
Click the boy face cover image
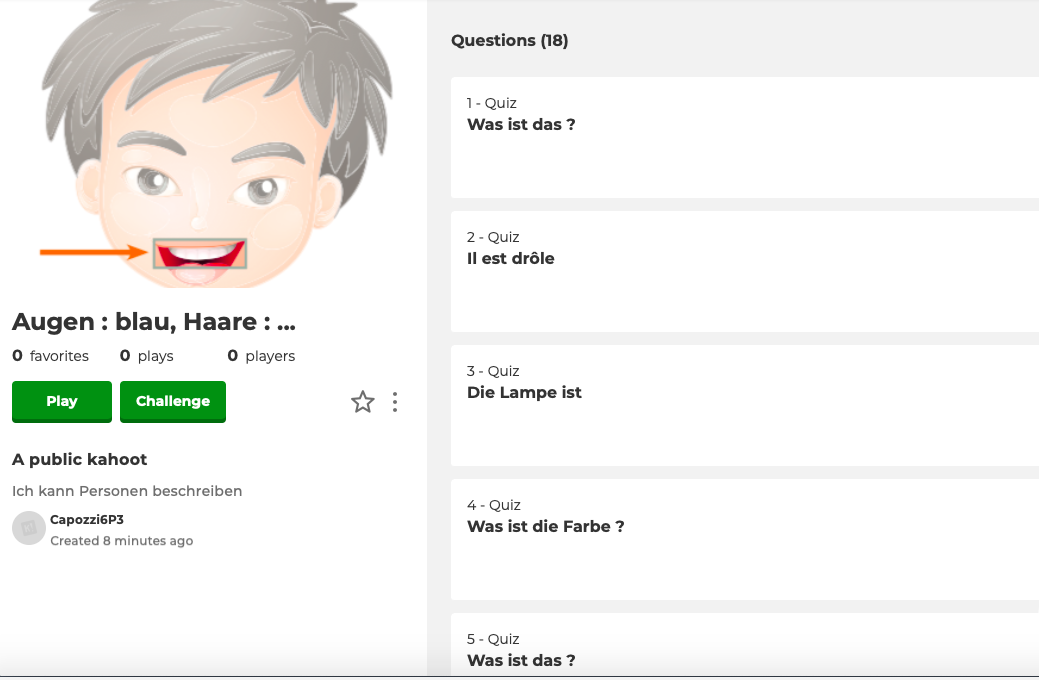tap(212, 144)
